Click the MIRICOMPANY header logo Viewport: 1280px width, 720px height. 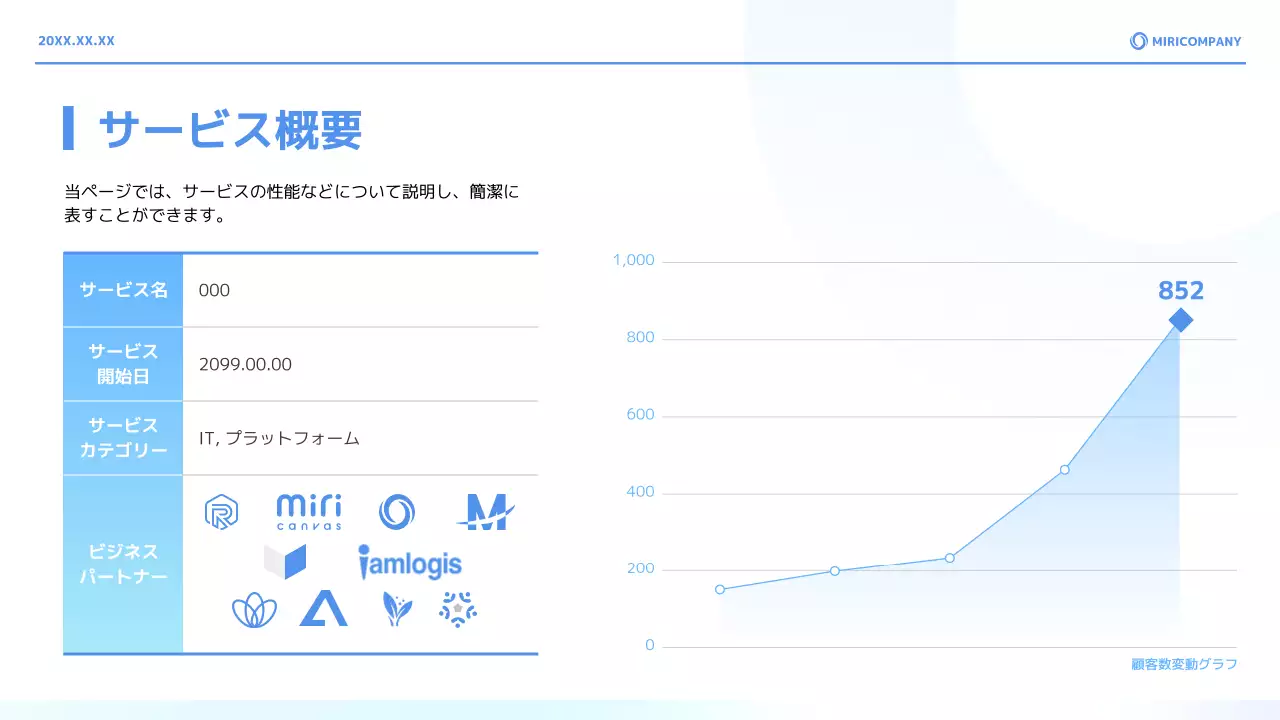pyautogui.click(x=1185, y=41)
